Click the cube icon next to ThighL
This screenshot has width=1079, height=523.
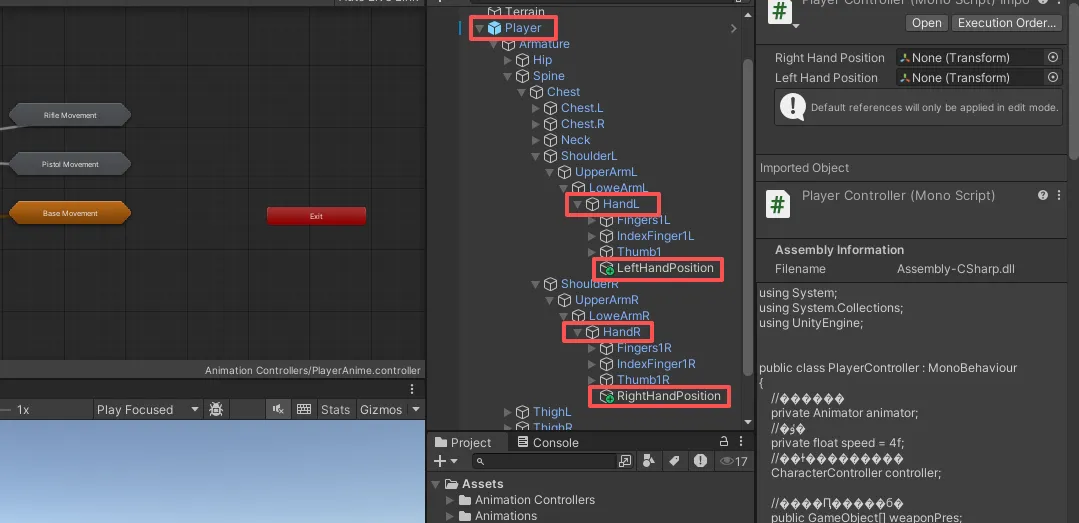click(x=522, y=412)
